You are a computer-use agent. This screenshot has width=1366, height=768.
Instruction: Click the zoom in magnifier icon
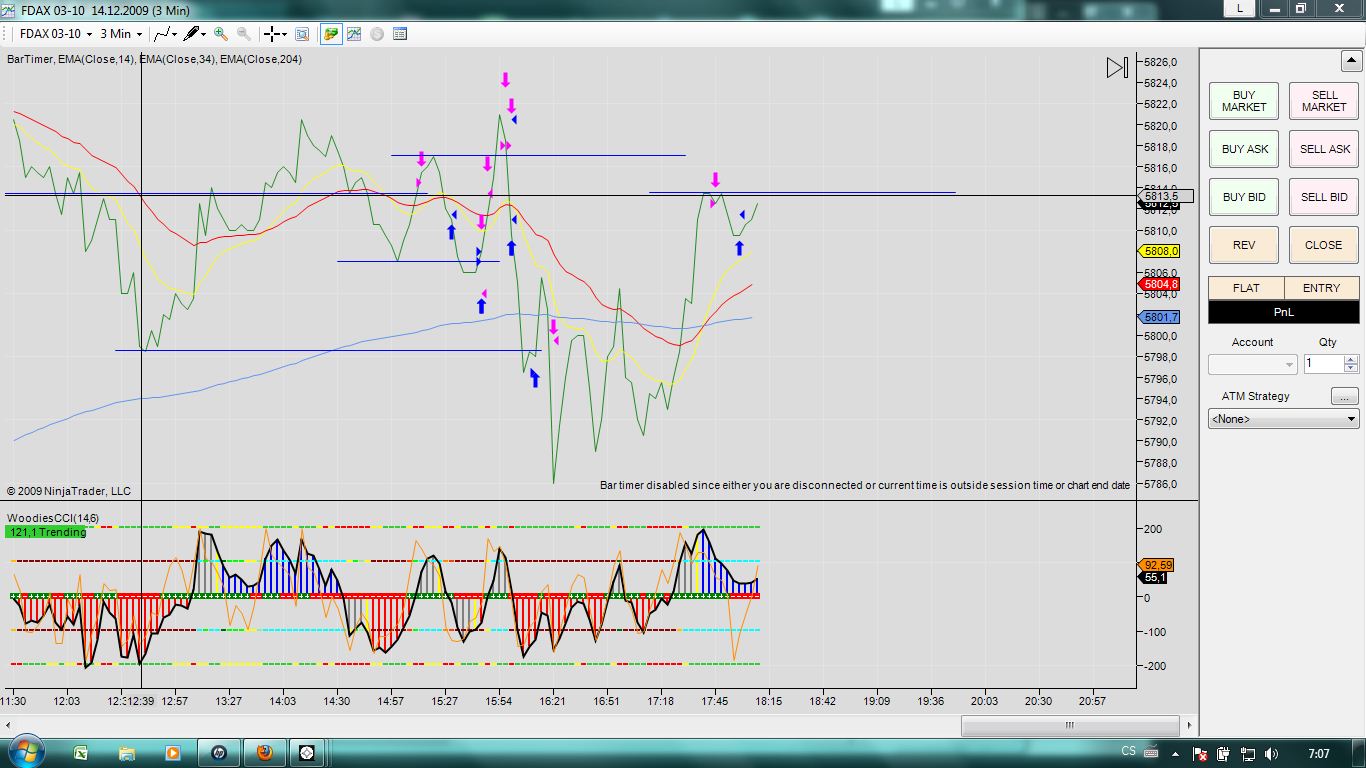point(221,34)
